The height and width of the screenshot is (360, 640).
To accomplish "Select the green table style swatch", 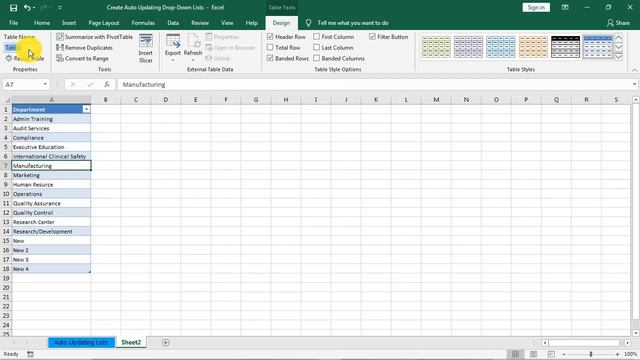I will coord(436,47).
